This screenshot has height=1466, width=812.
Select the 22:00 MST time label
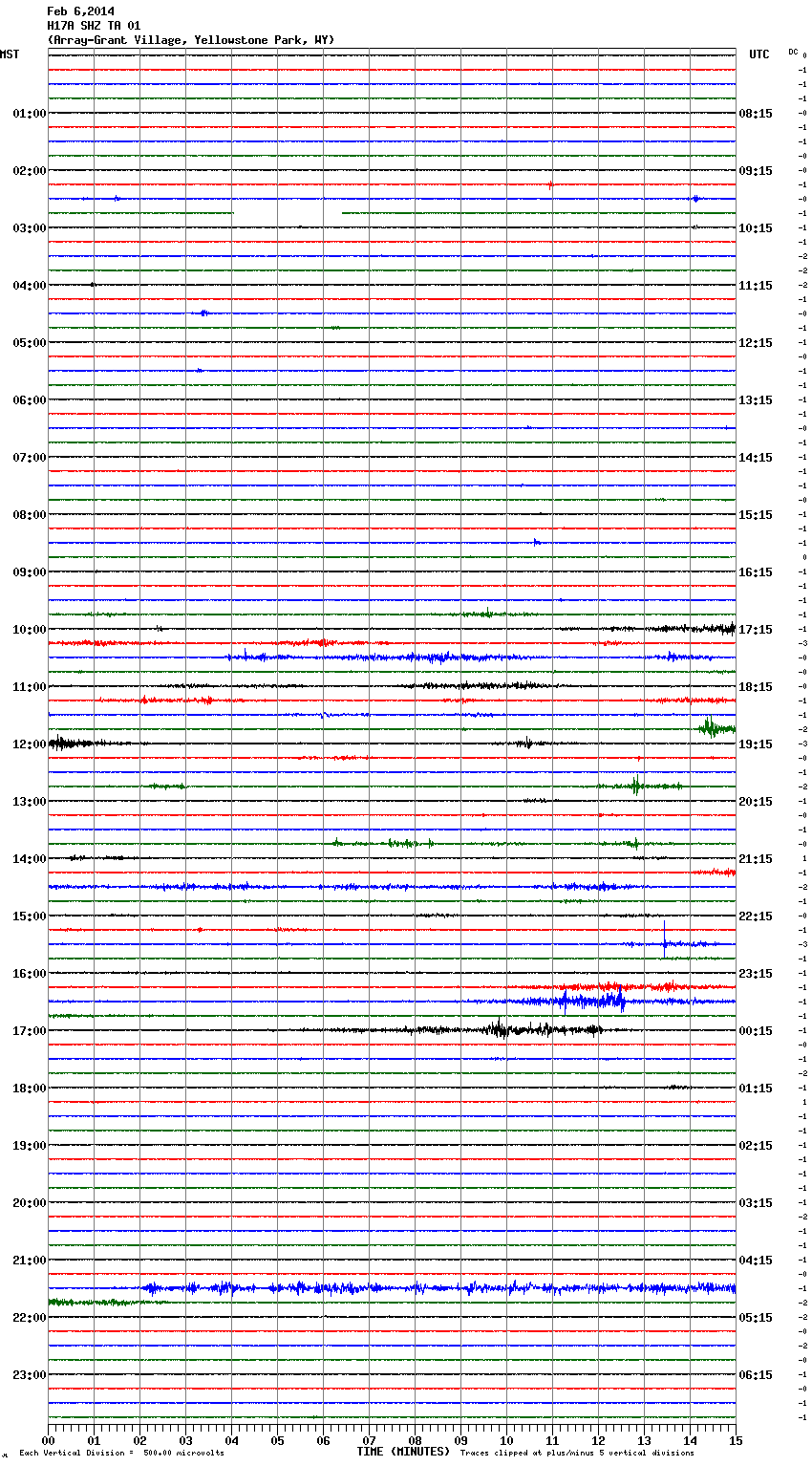pyautogui.click(x=30, y=1318)
